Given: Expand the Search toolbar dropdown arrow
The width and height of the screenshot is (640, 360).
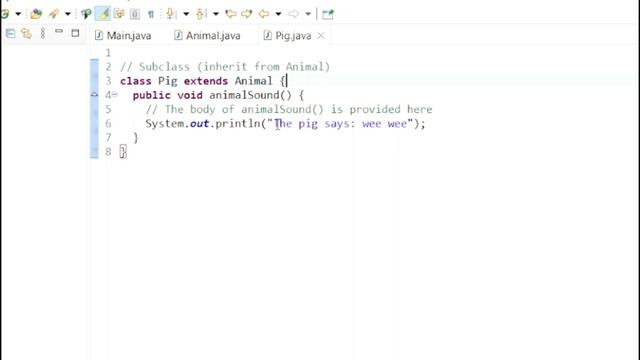Looking at the screenshot, I should [x=68, y=14].
